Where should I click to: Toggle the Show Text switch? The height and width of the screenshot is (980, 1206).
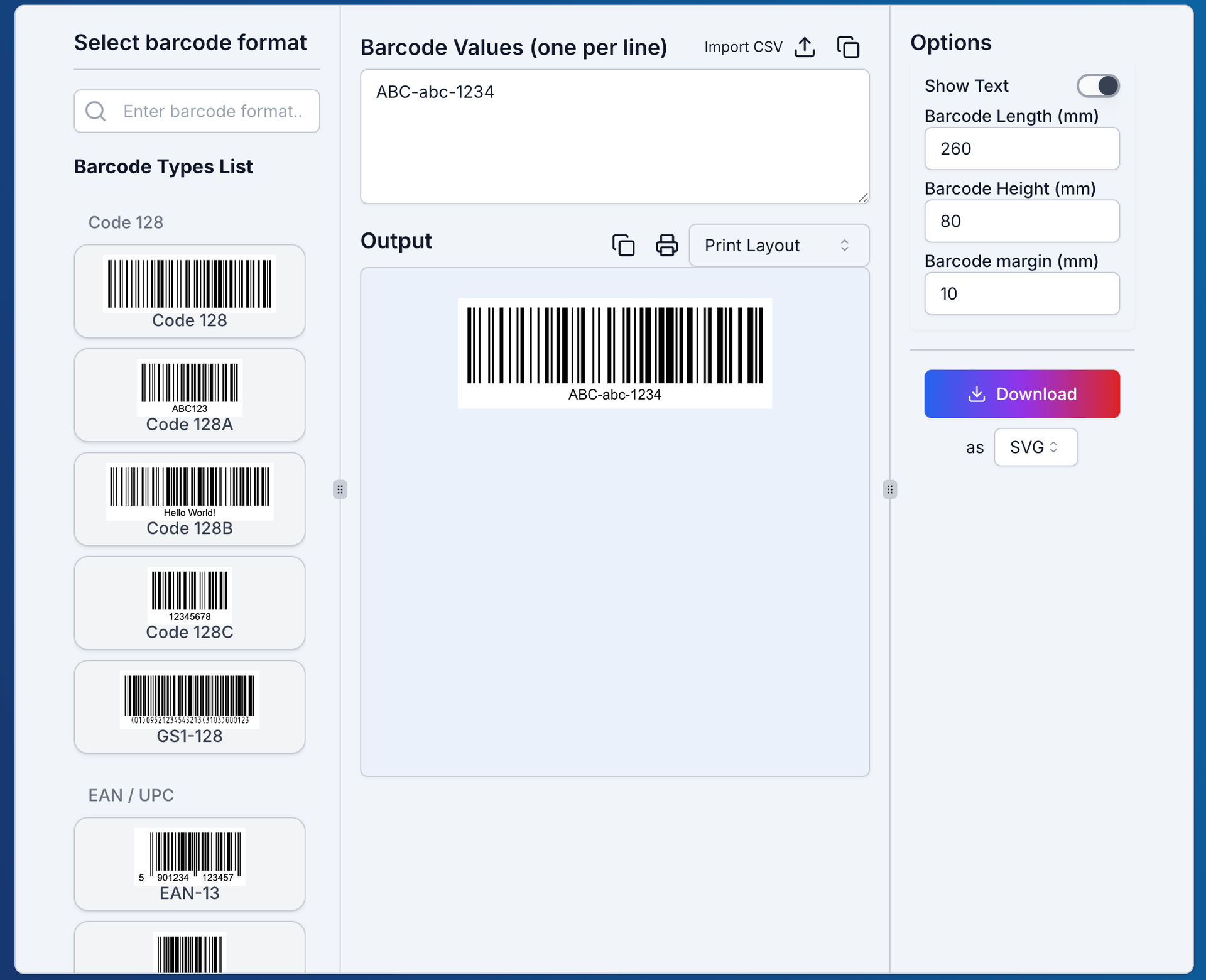pos(1097,85)
